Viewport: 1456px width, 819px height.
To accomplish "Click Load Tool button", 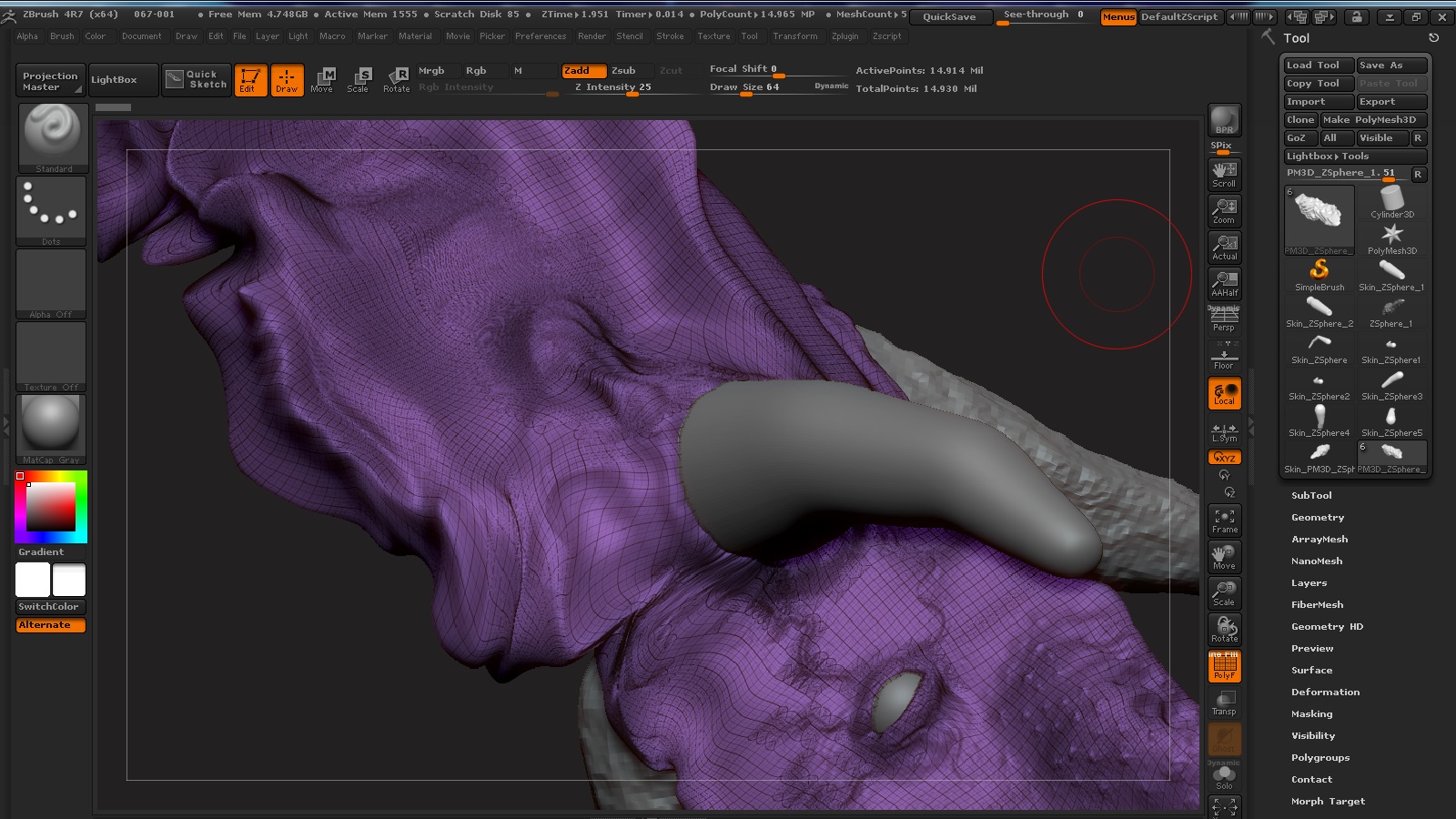I will tap(1319, 66).
